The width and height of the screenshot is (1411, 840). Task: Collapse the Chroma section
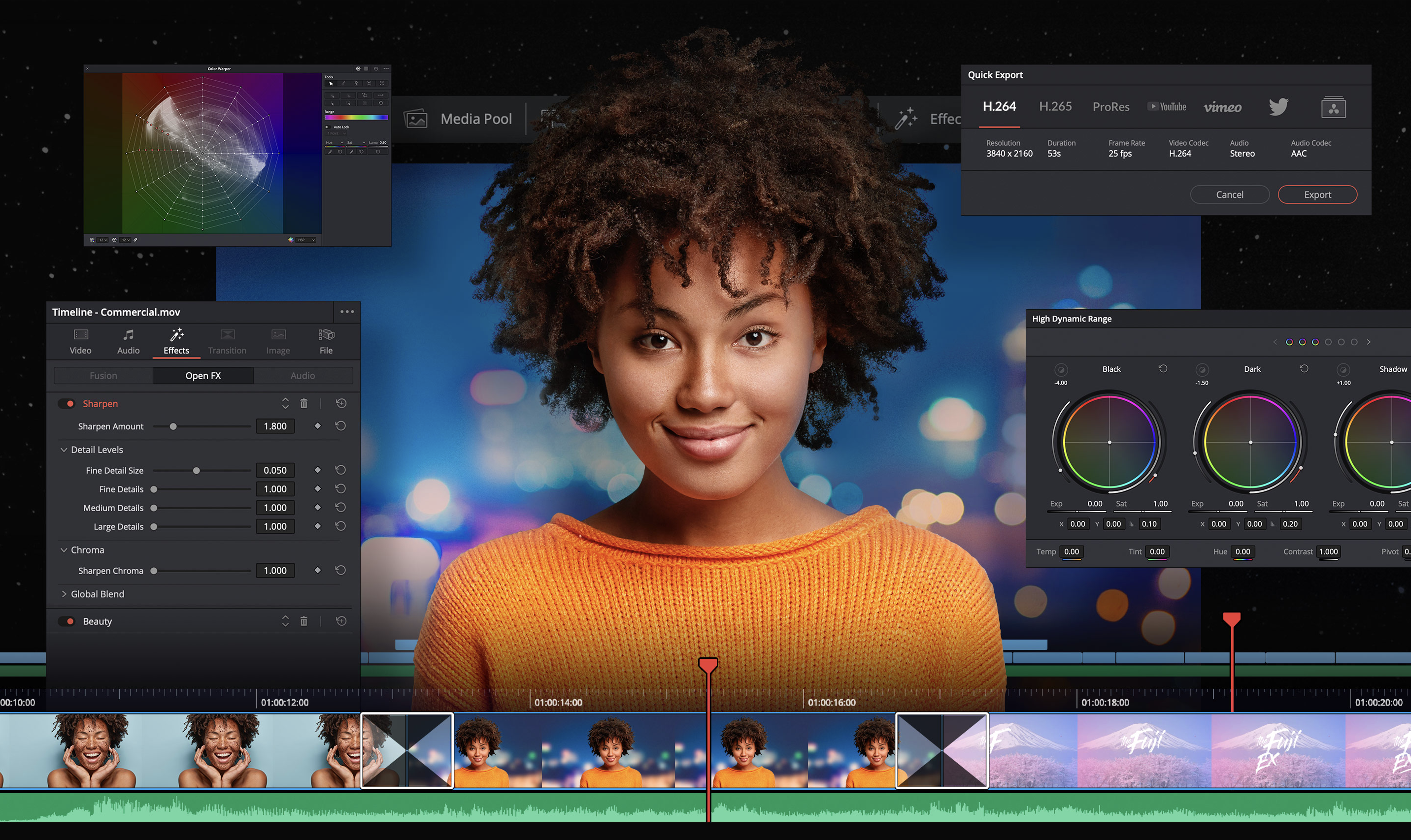click(64, 549)
